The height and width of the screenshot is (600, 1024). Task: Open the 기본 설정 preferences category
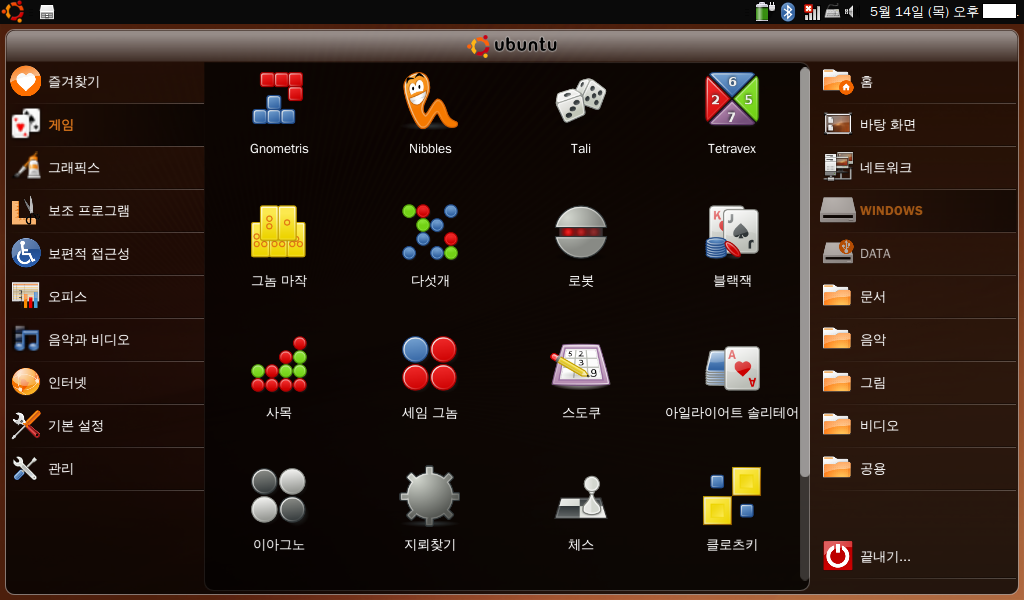point(106,426)
